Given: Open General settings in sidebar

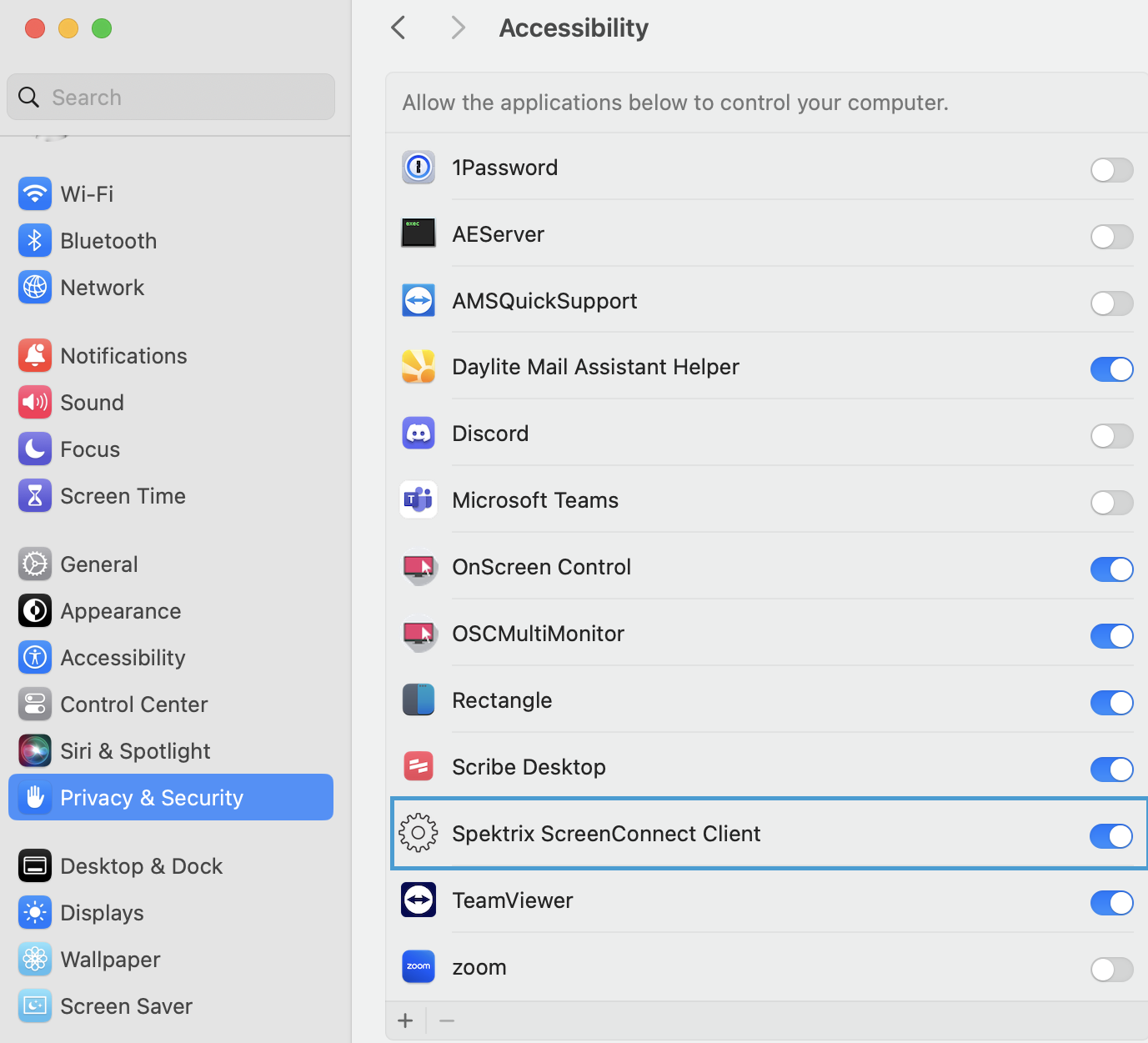Looking at the screenshot, I should click(x=171, y=564).
